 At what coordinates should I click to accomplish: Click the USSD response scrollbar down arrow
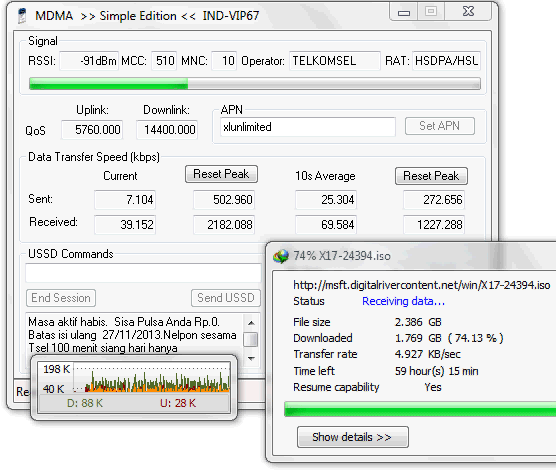(x=251, y=359)
